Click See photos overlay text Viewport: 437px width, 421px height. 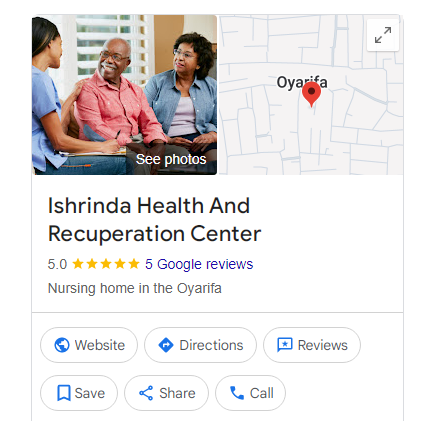click(171, 159)
